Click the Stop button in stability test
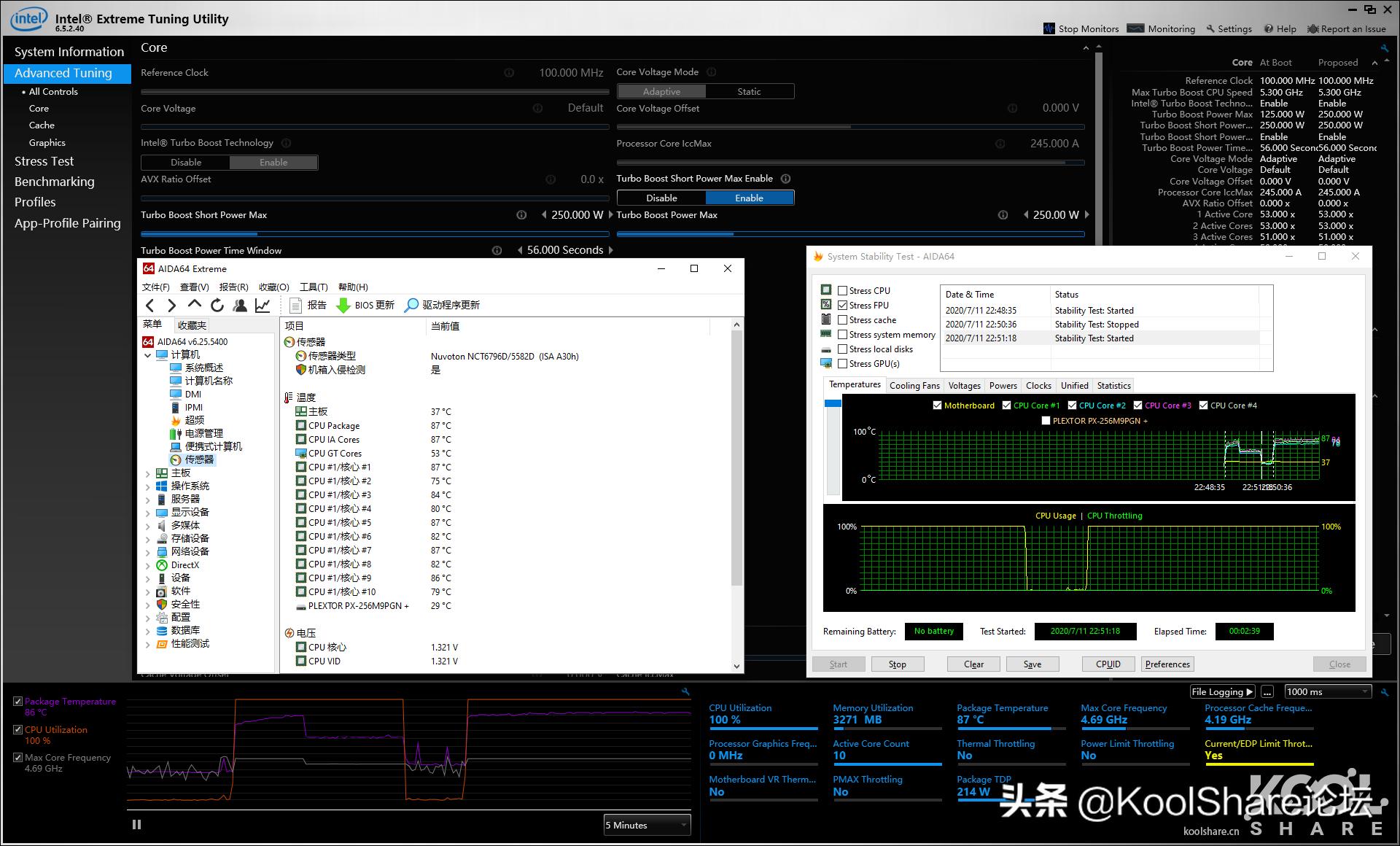This screenshot has width=1400, height=846. point(897,664)
